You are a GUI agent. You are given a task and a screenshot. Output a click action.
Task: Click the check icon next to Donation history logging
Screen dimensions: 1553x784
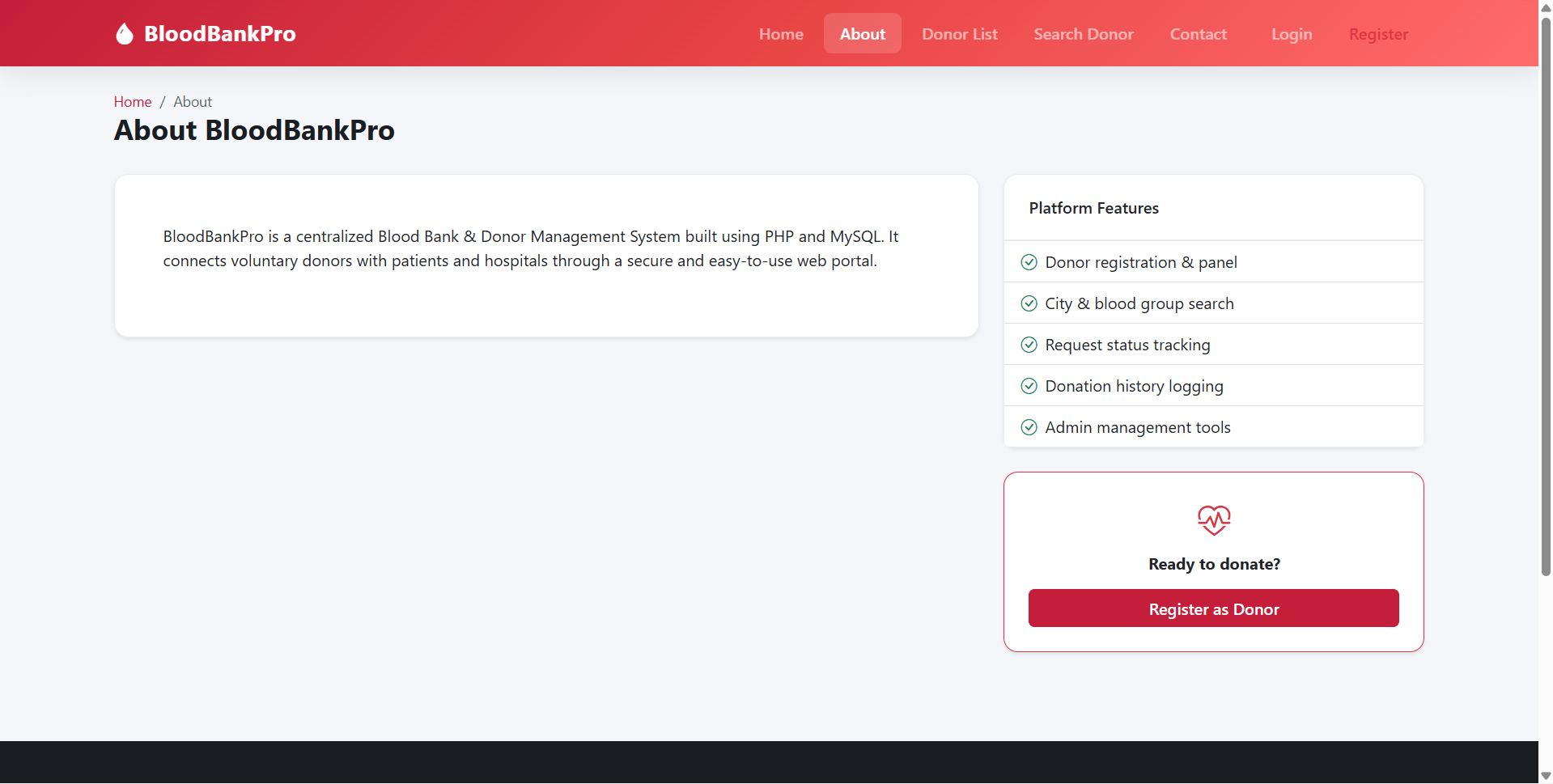pos(1029,386)
